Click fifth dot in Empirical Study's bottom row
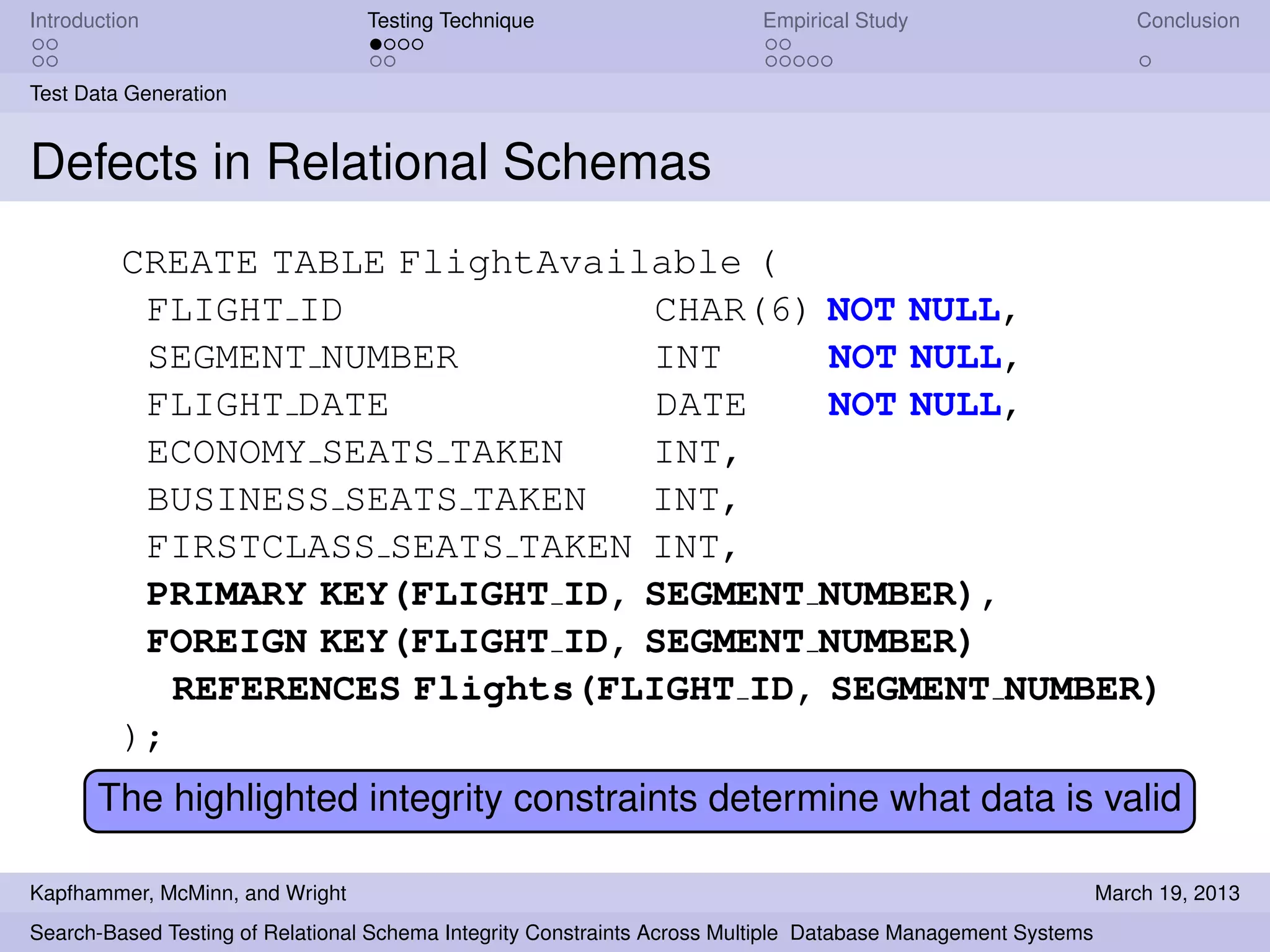The width and height of the screenshot is (1270, 952). 827,61
